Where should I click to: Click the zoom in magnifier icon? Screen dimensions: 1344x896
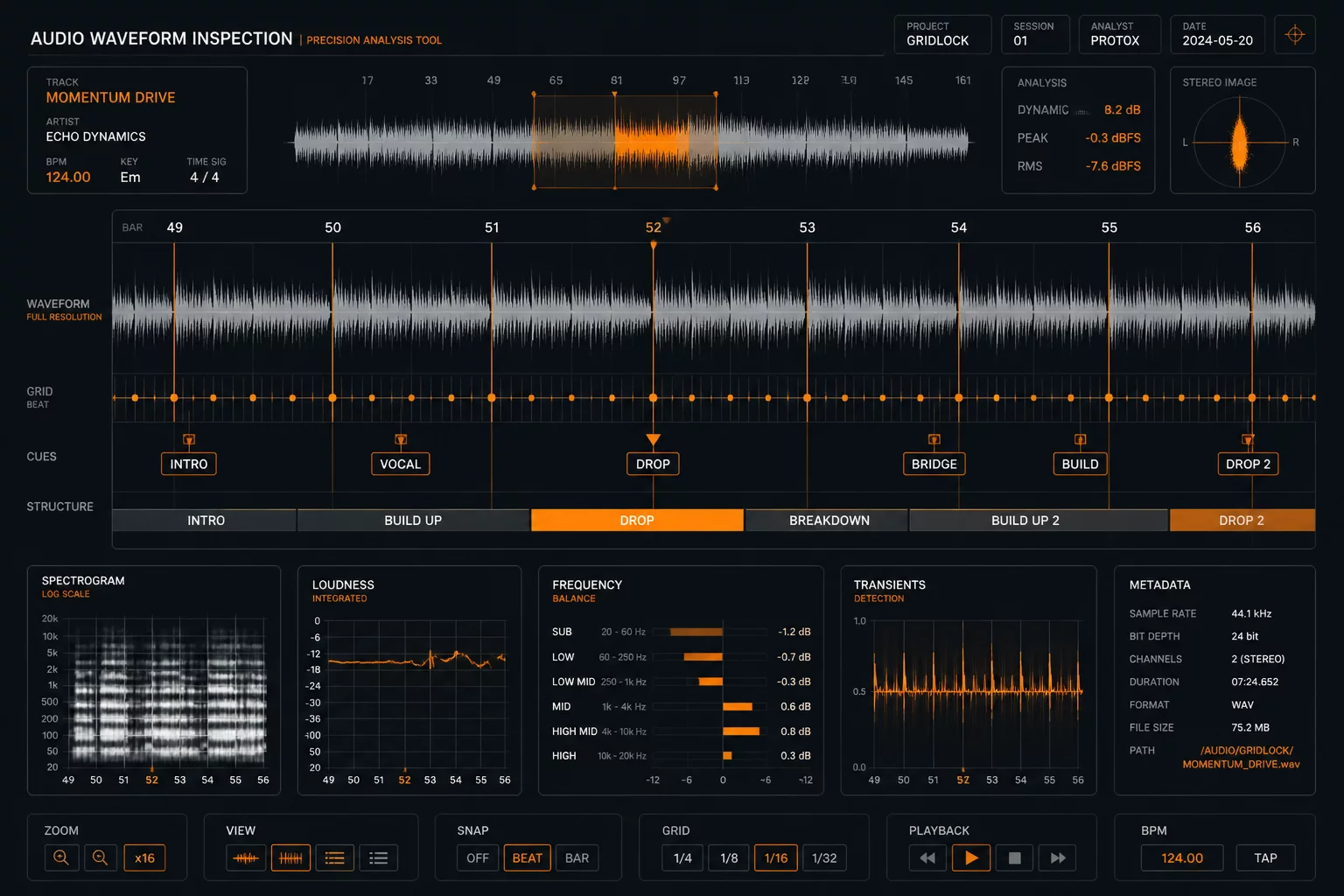[61, 857]
